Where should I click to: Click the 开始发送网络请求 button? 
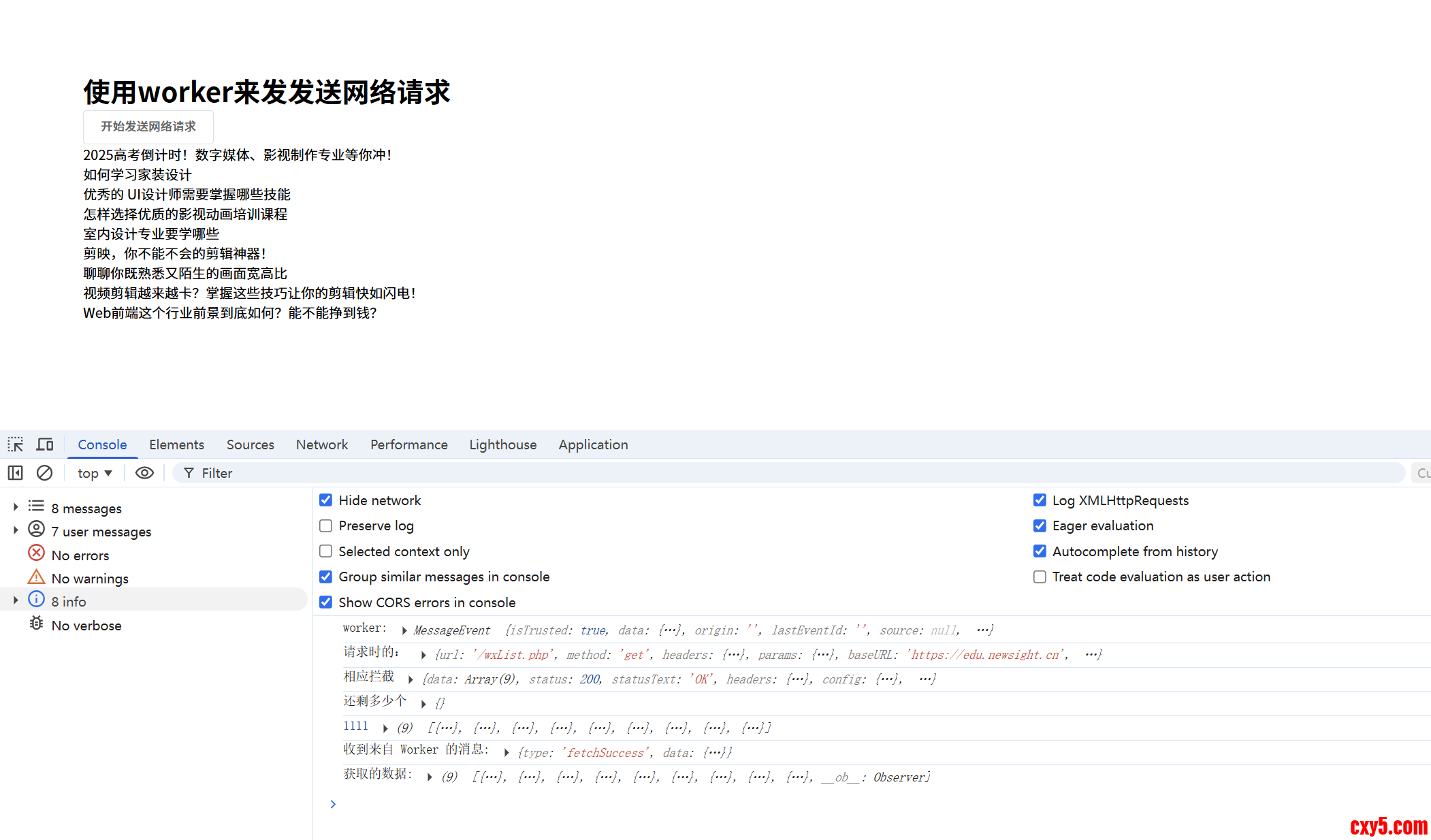pyautogui.click(x=148, y=127)
